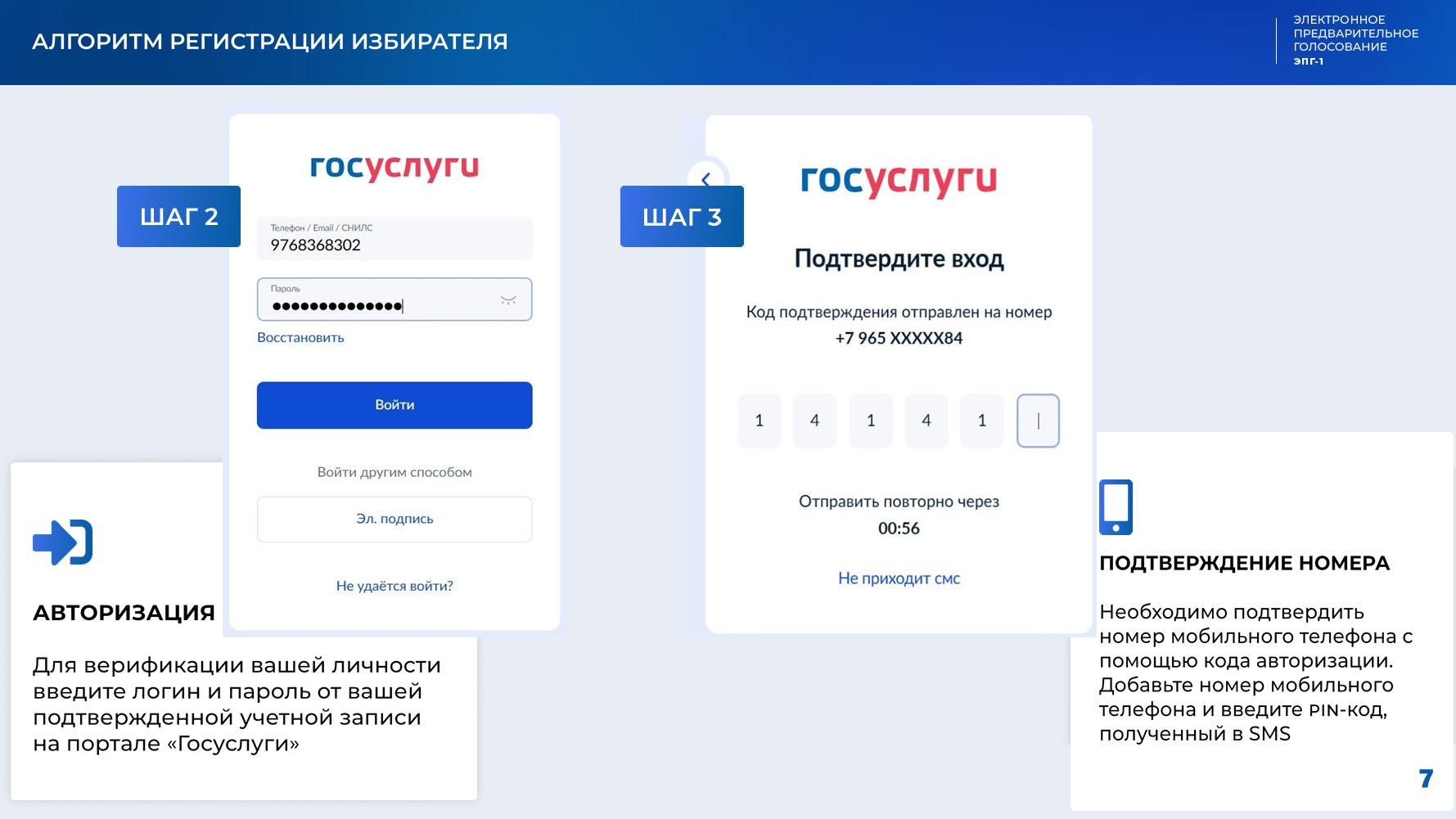Select the second code digit box

tap(815, 421)
